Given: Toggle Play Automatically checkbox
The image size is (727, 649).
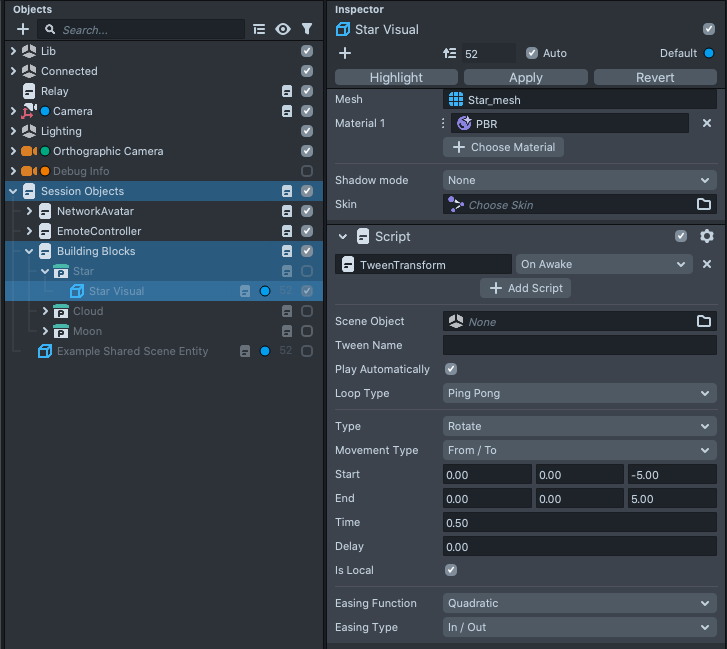Looking at the screenshot, I should [451, 369].
